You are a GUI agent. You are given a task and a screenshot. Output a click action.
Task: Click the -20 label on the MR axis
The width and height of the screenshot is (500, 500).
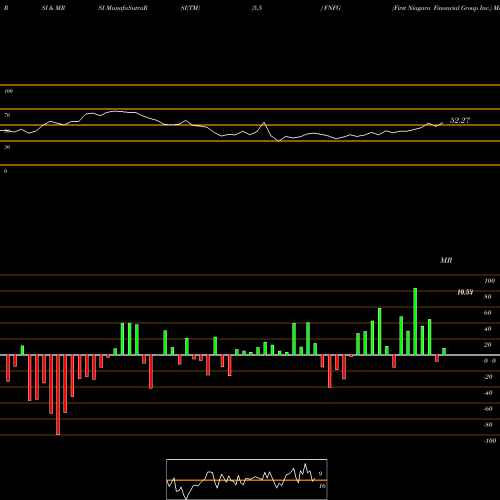(x=488, y=377)
